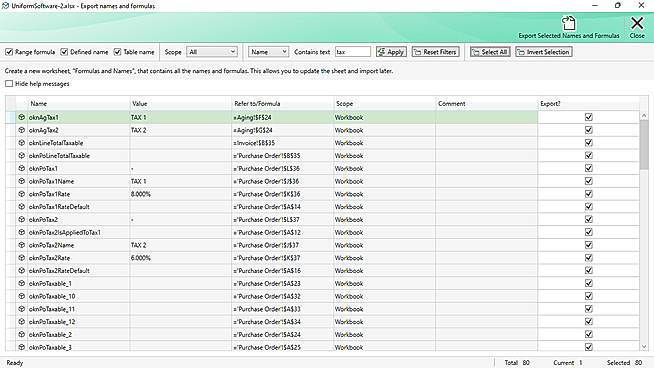This screenshot has height=368, width=654.
Task: Uncheck Export for oknLineTotalTaxable row
Action: click(x=589, y=143)
